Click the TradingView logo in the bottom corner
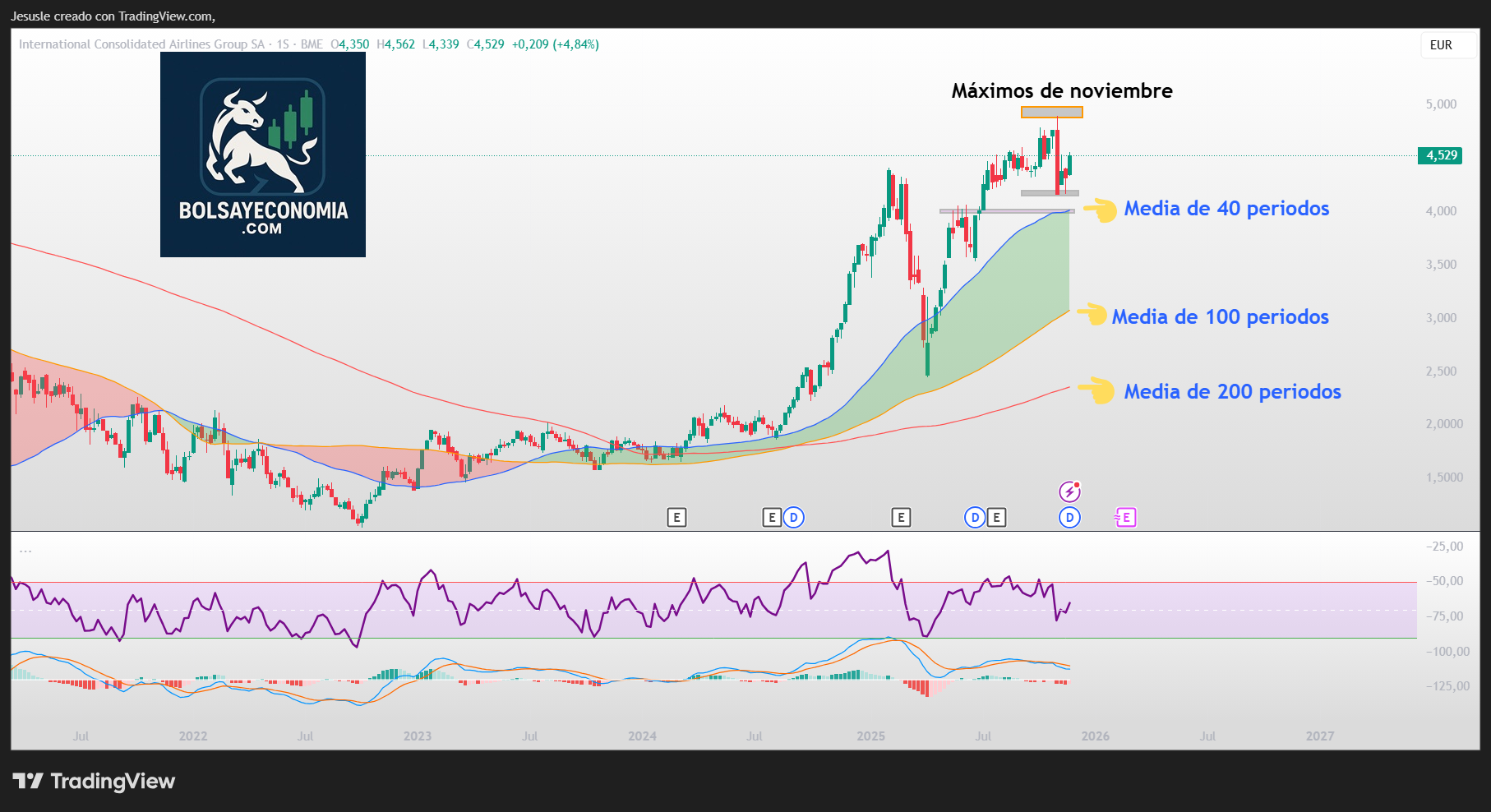Image resolution: width=1491 pixels, height=812 pixels. tap(30, 782)
